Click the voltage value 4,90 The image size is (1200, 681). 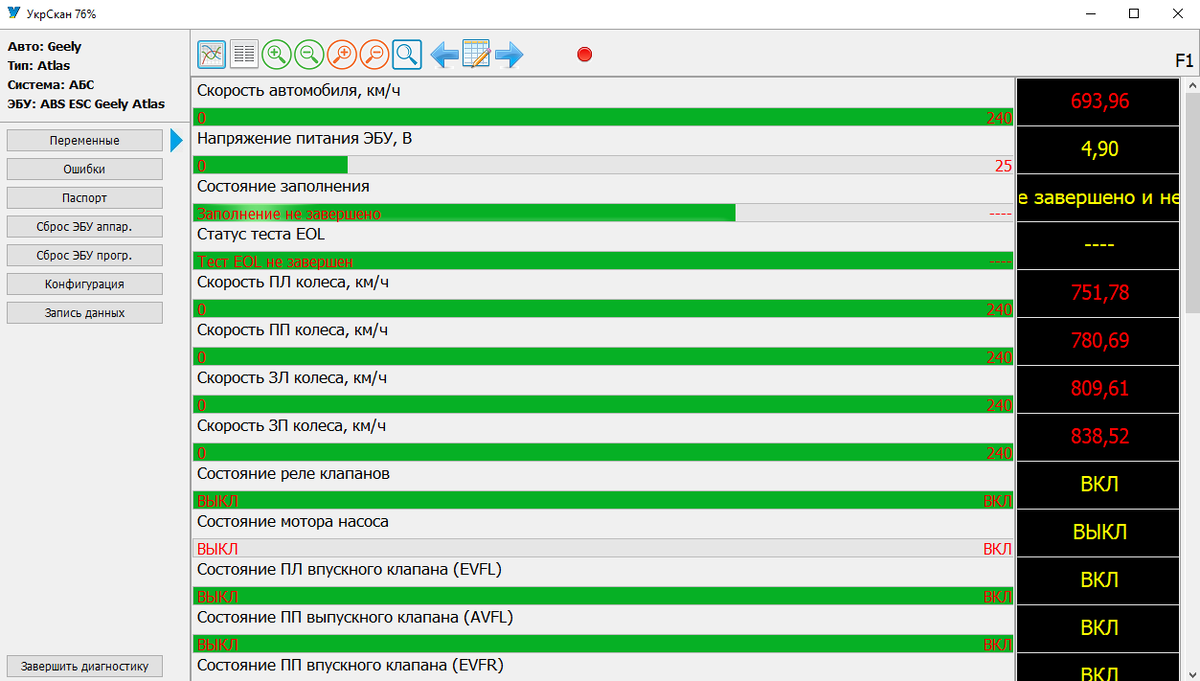pyautogui.click(x=1100, y=149)
